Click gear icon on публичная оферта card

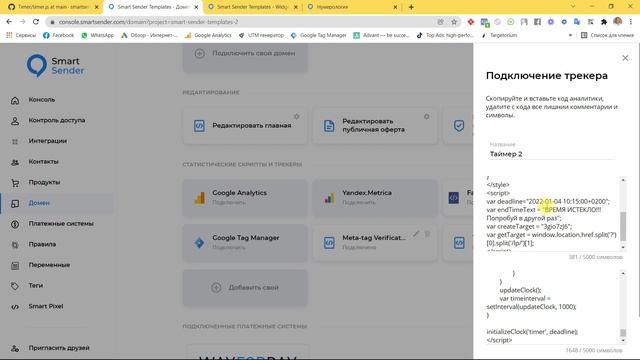pos(427,116)
